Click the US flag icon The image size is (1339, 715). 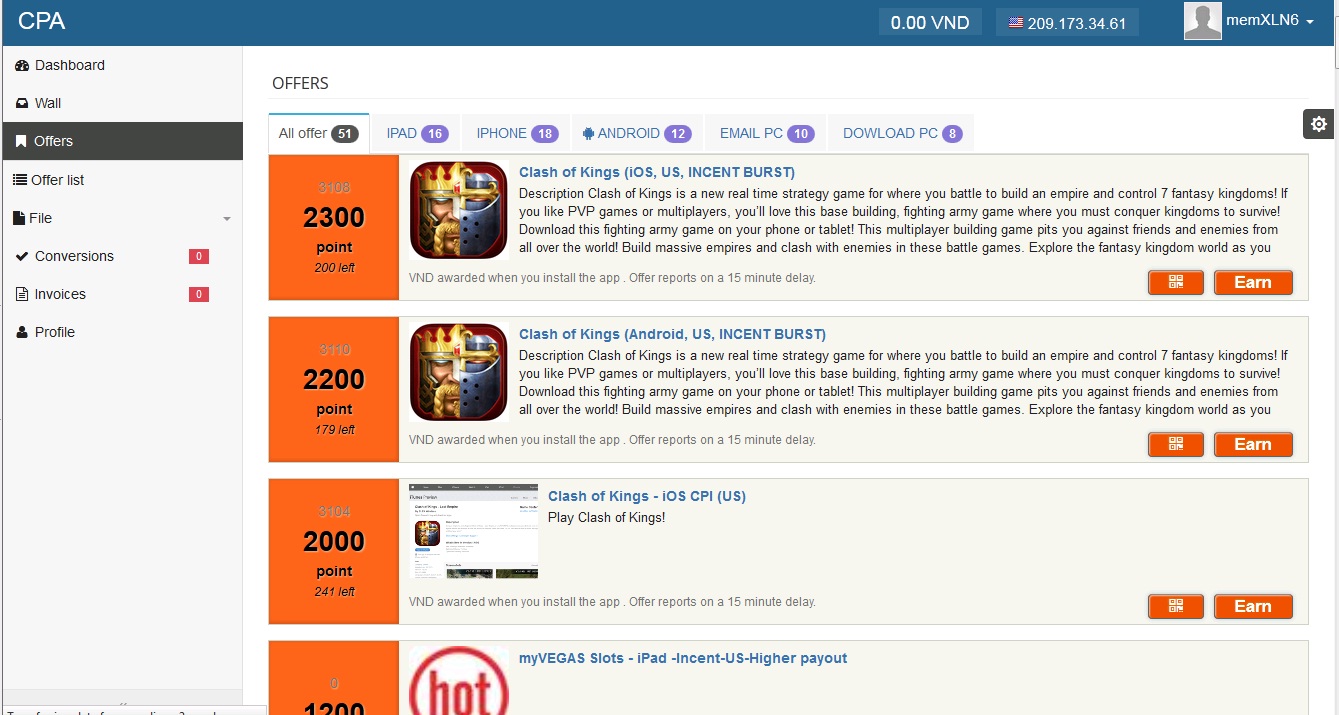pyautogui.click(x=1016, y=23)
